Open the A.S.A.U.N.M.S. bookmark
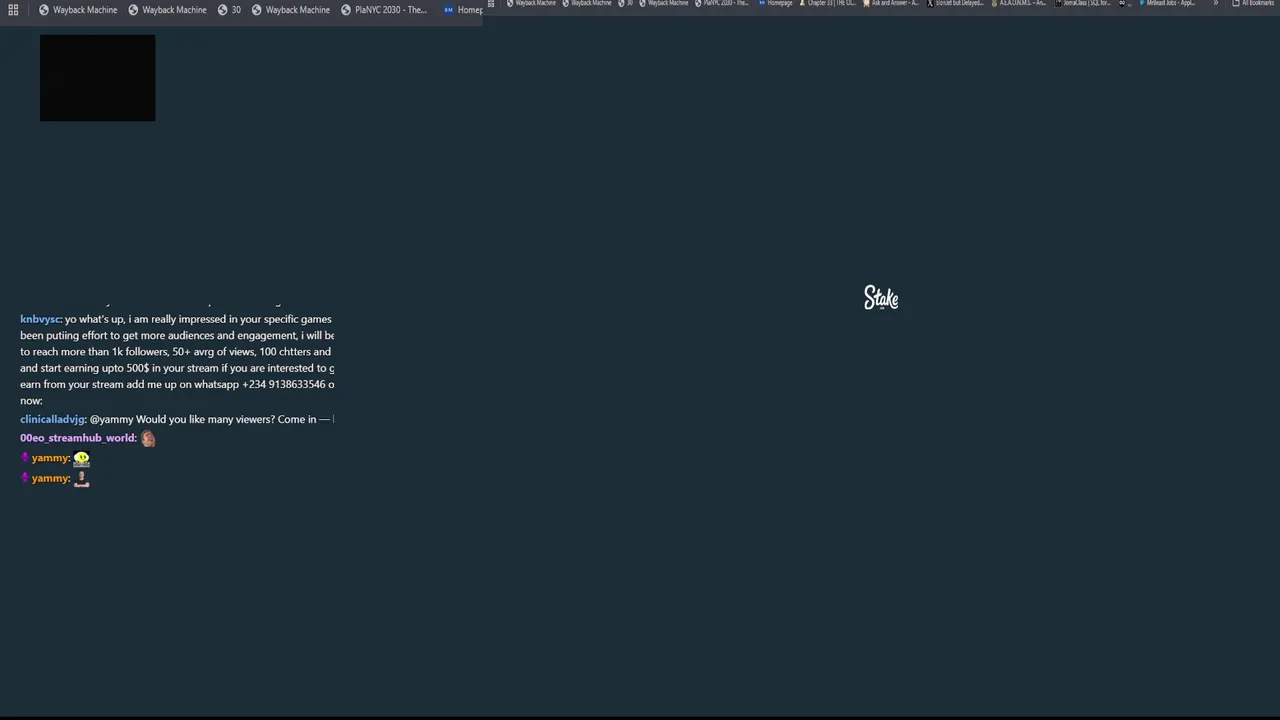The image size is (1280, 720). [1020, 3]
